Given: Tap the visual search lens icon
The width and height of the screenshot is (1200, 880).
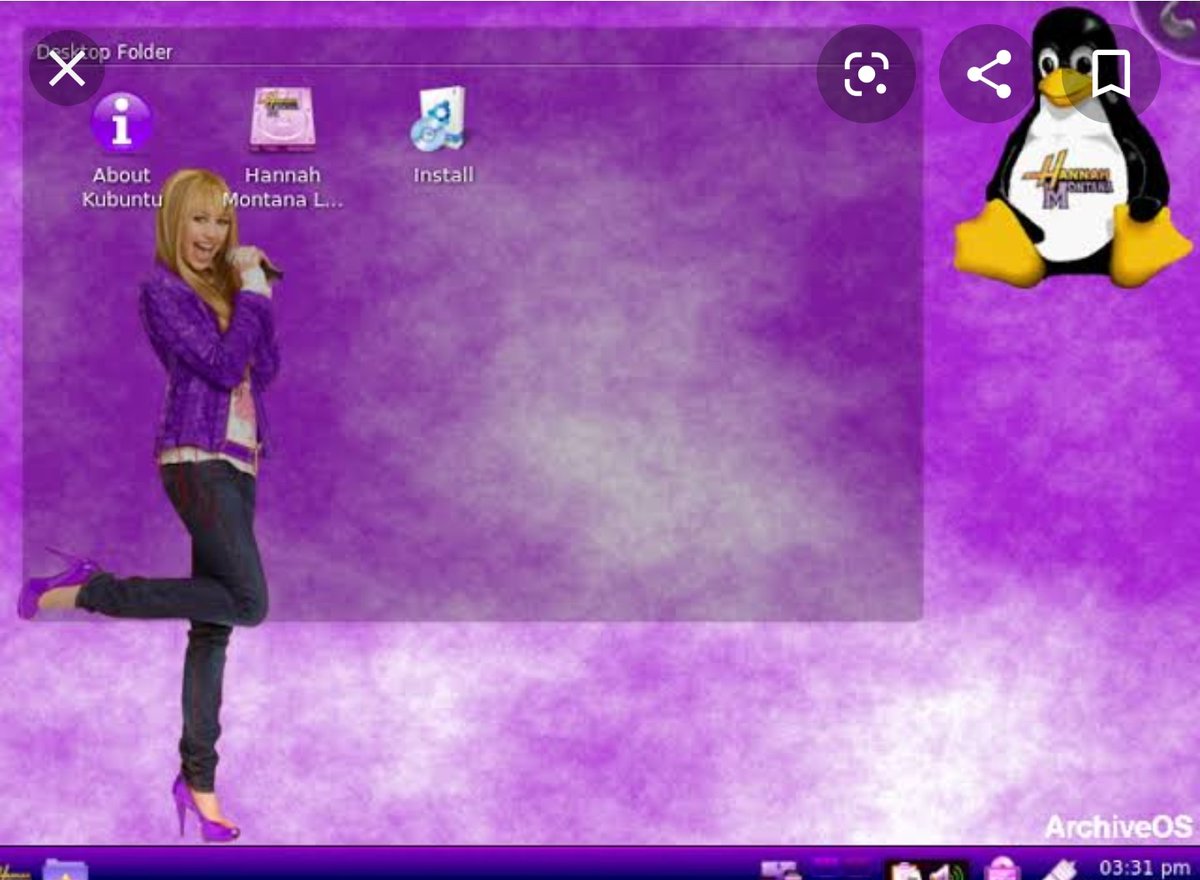Looking at the screenshot, I should (866, 74).
